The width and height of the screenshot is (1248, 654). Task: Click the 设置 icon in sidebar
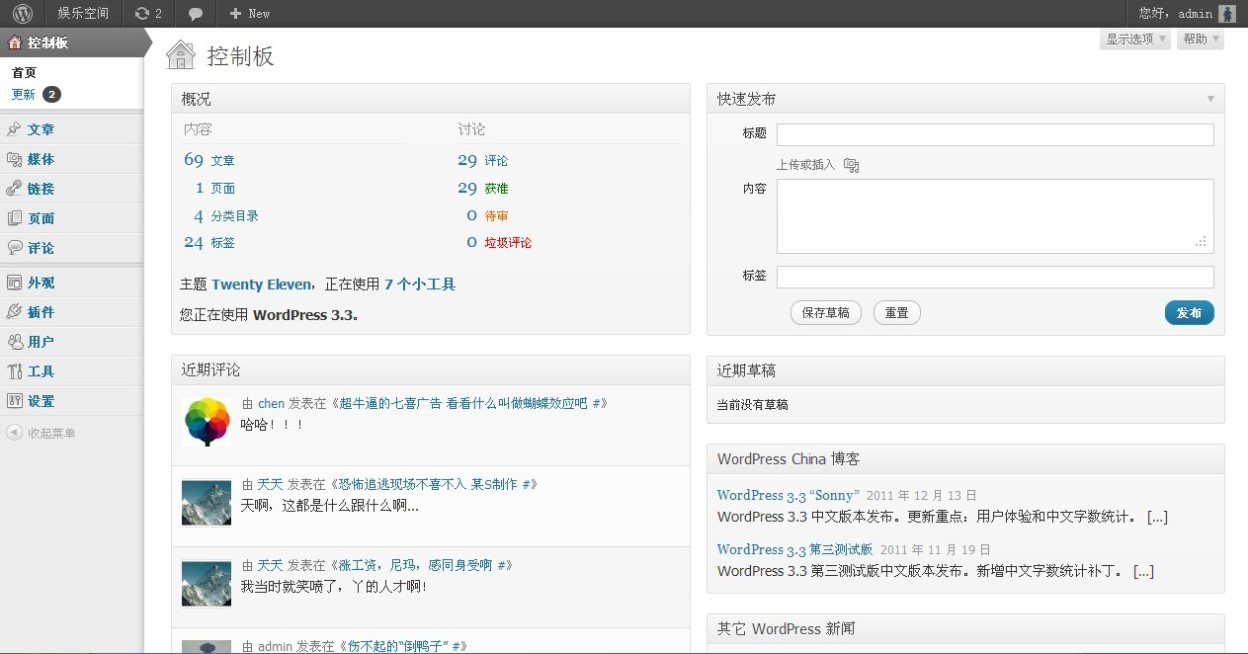[x=14, y=400]
